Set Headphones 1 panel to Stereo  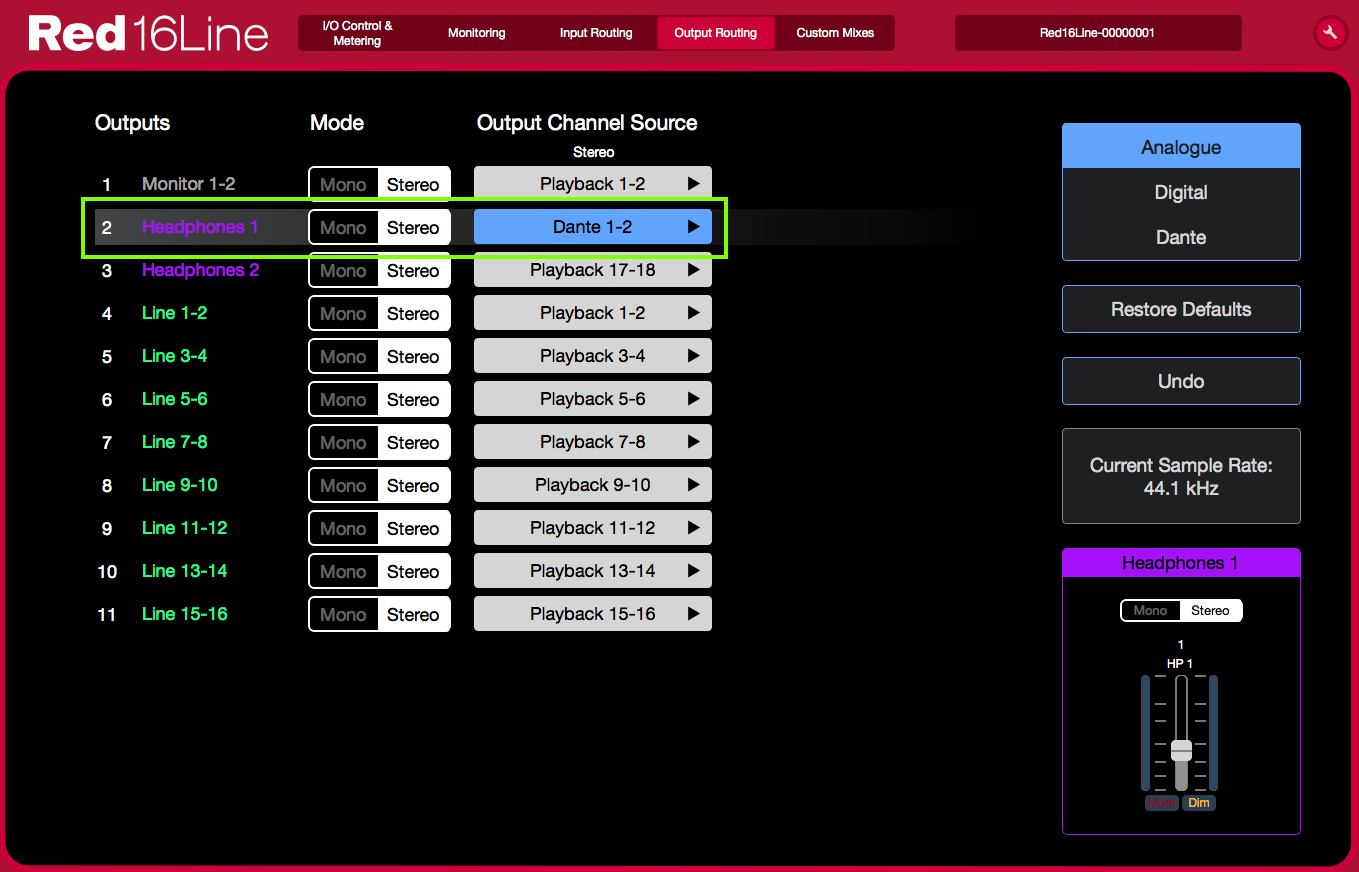1210,610
